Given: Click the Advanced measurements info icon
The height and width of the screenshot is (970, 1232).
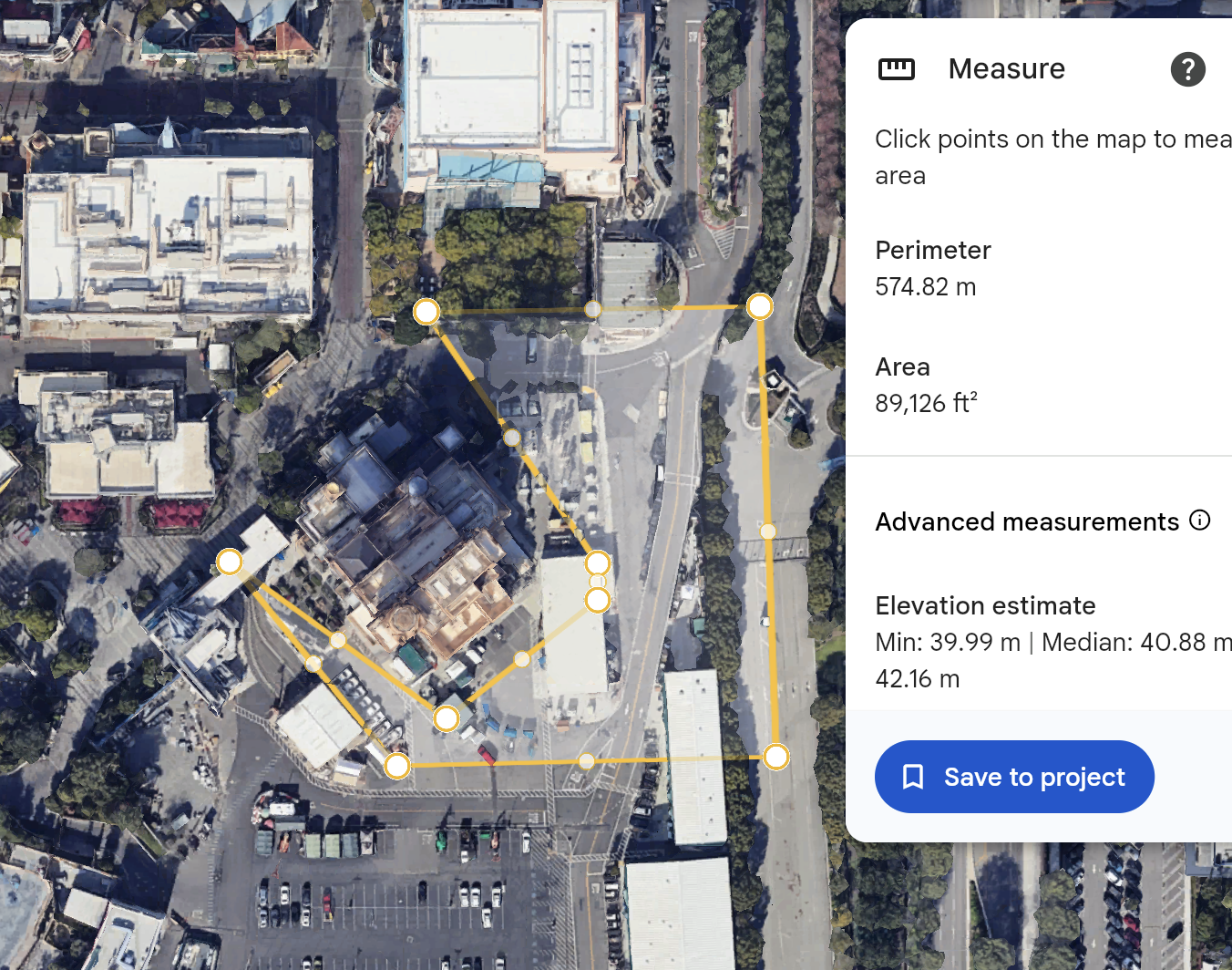Looking at the screenshot, I should [1200, 521].
